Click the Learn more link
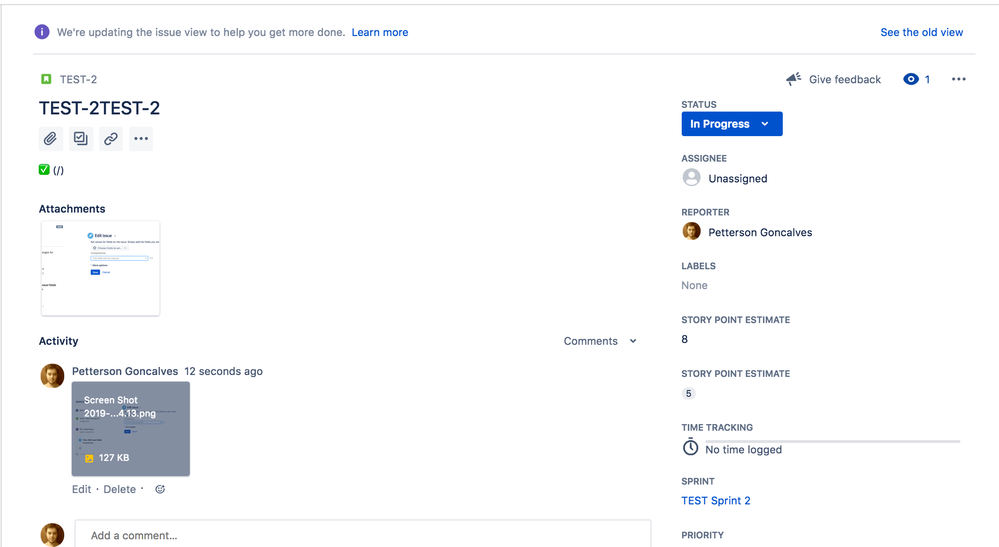 (380, 32)
